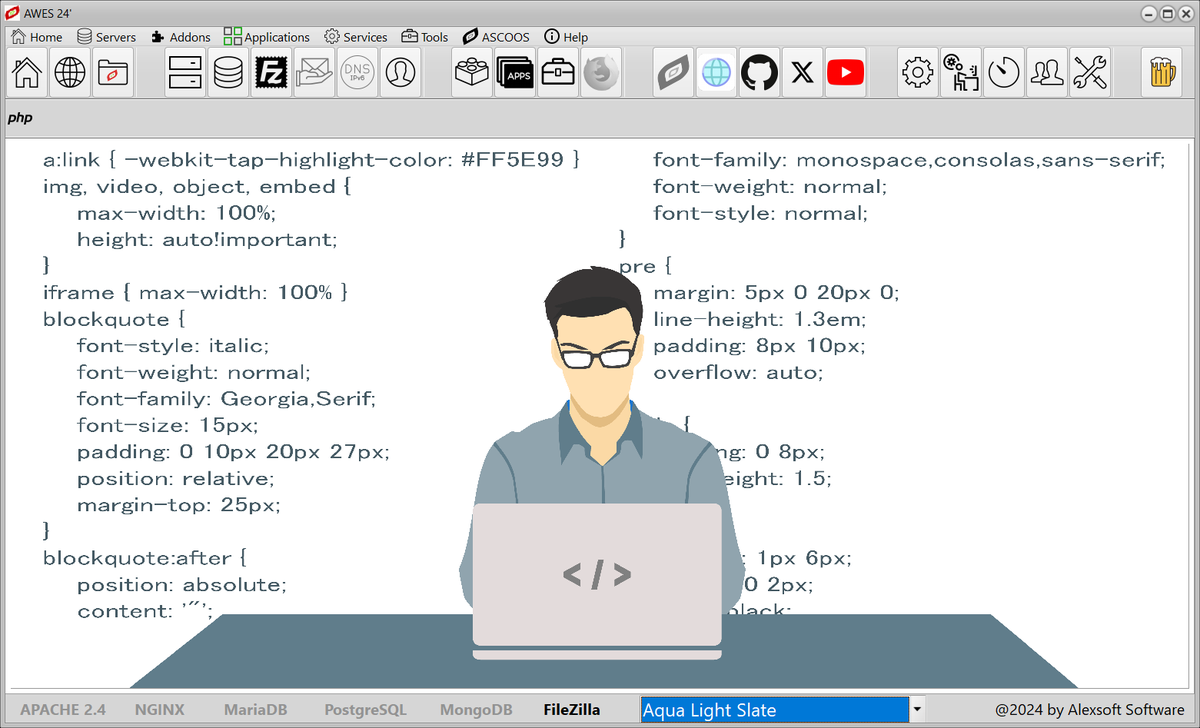Expand the theme dropdown arrow

(x=917, y=710)
